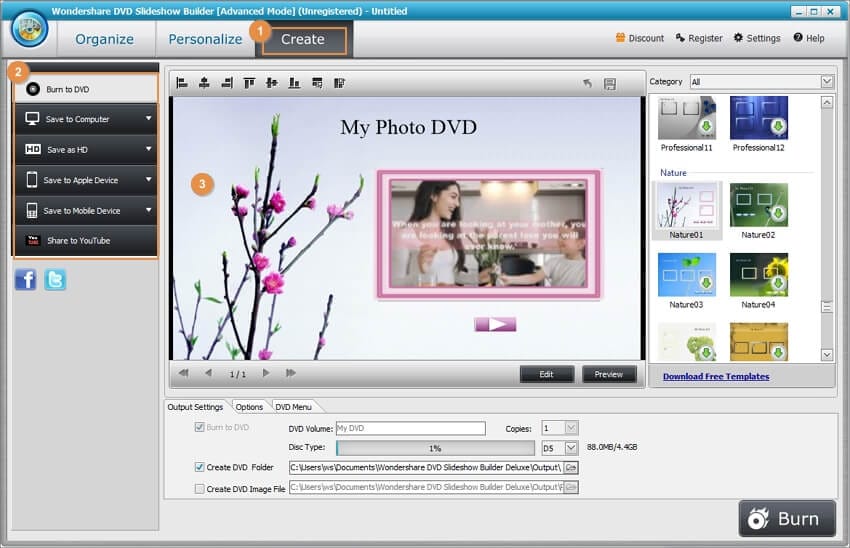This screenshot has height=548, width=850.
Task: Toggle the Create DVD Folder checkbox
Action: coord(199,467)
